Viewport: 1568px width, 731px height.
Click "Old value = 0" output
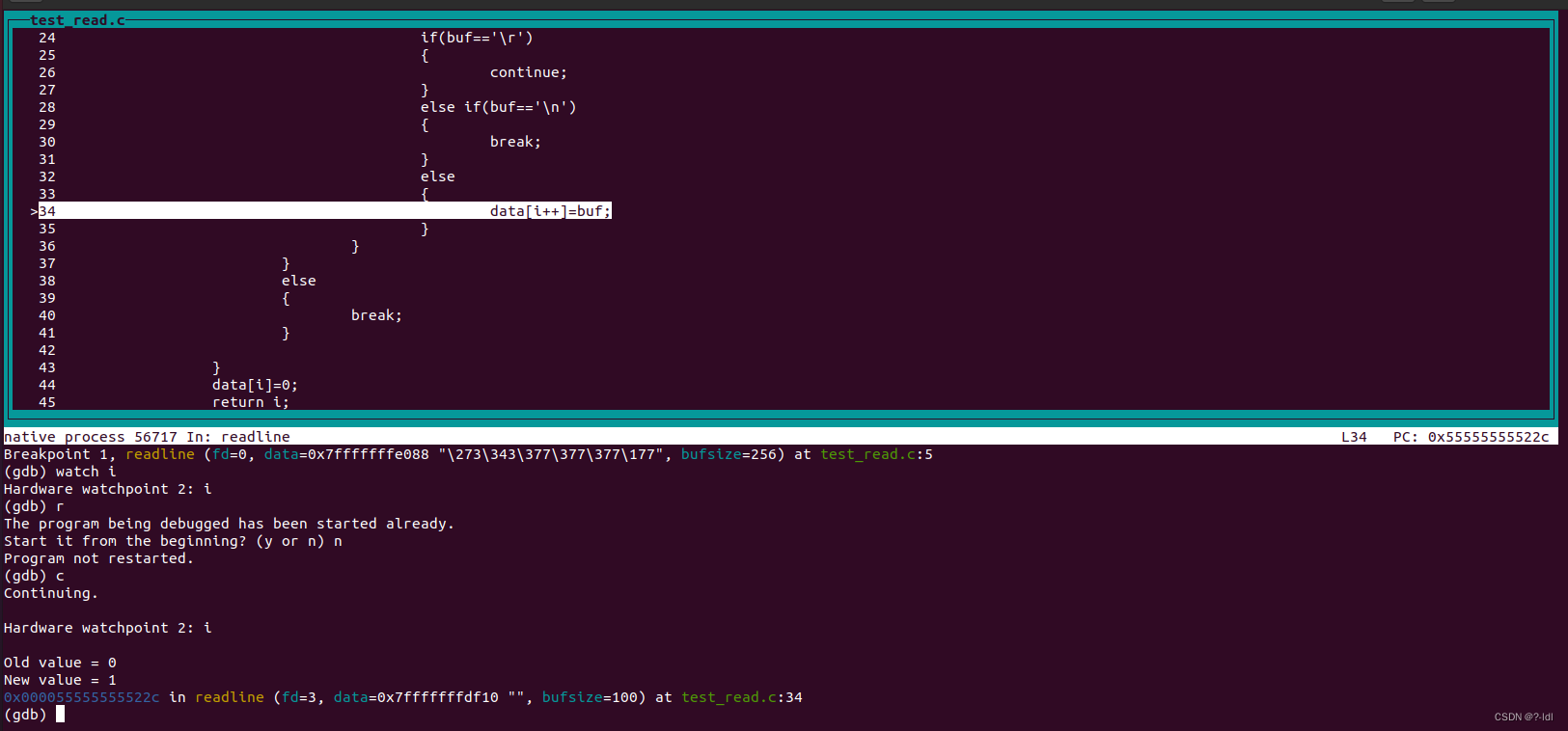coord(60,663)
